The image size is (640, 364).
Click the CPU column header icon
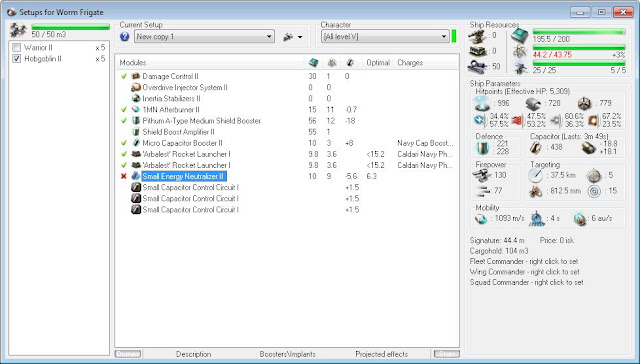coord(313,62)
